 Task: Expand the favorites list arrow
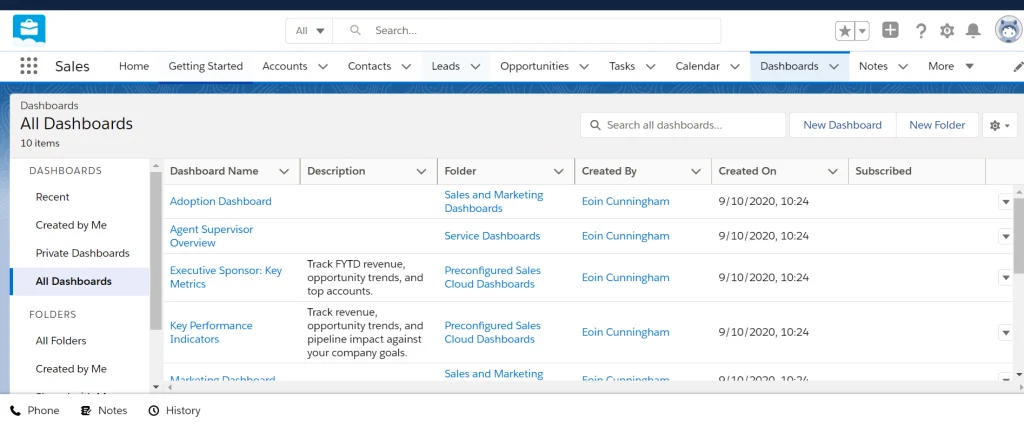pyautogui.click(x=862, y=31)
